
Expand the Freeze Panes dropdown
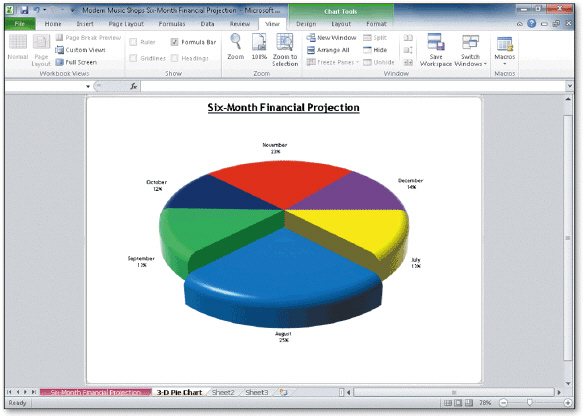358,62
